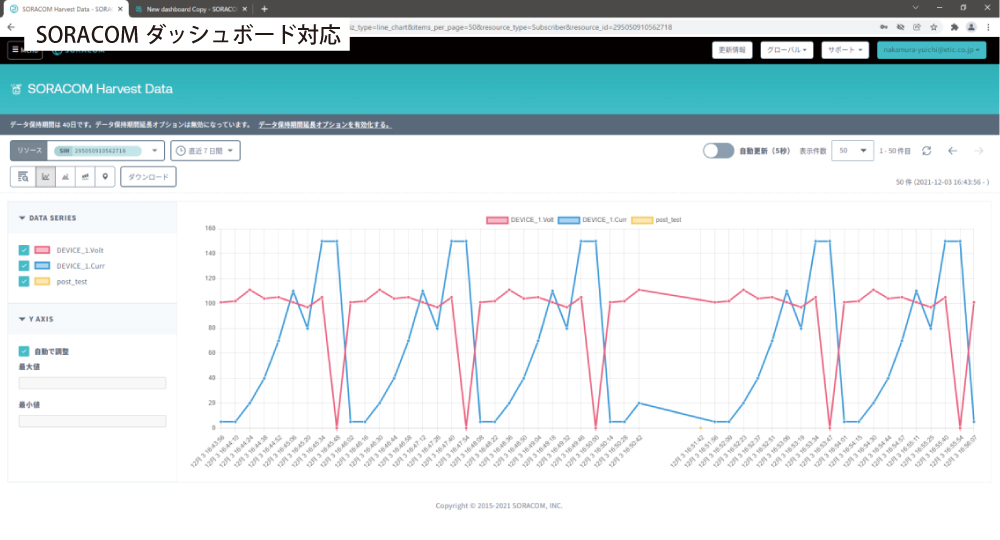Click the enable data retention extension link

point(325,125)
